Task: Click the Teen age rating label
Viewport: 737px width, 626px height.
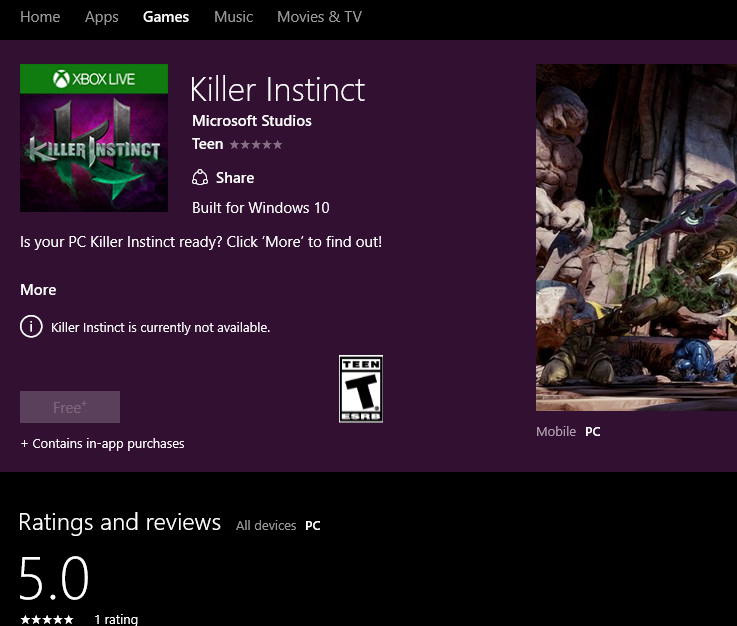Action: click(x=207, y=144)
